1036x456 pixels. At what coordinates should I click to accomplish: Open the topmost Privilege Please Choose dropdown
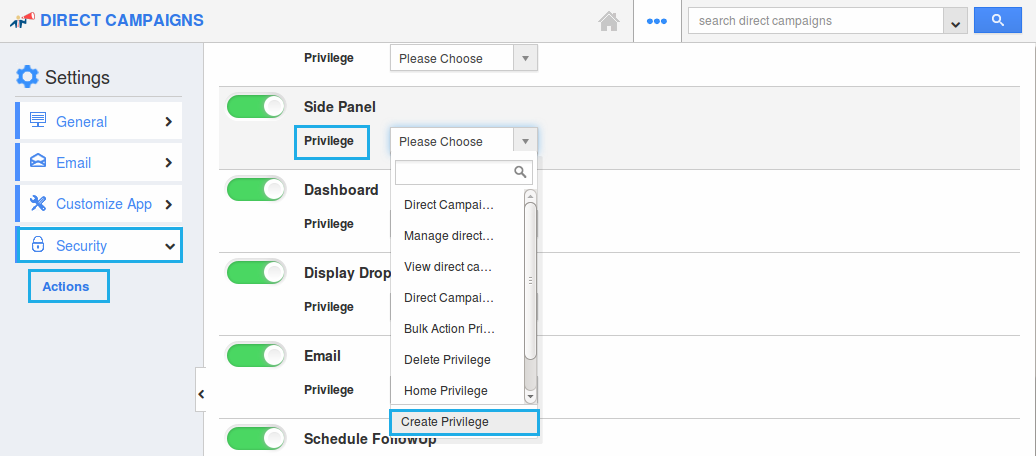464,58
